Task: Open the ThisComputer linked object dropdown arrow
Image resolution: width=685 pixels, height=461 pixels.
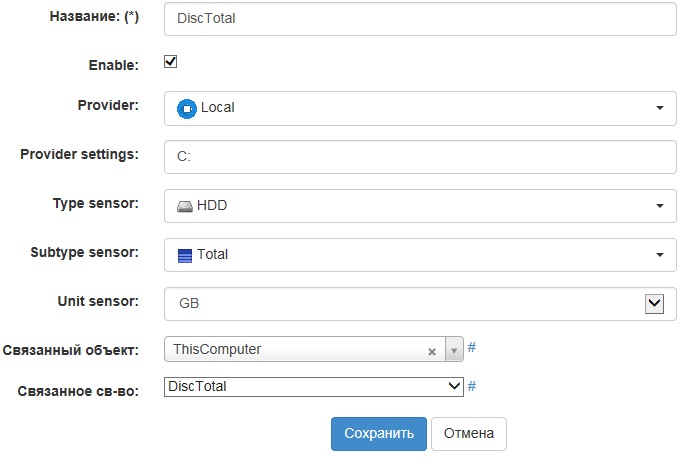Action: click(453, 351)
